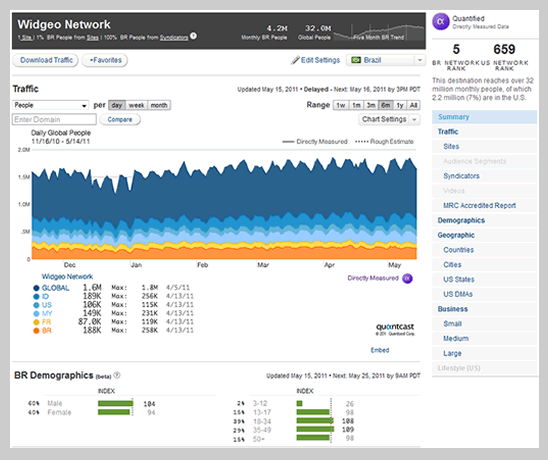Image resolution: width=548 pixels, height=460 pixels.
Task: Click the pencil icon next to Edit Settings
Action: [x=295, y=60]
